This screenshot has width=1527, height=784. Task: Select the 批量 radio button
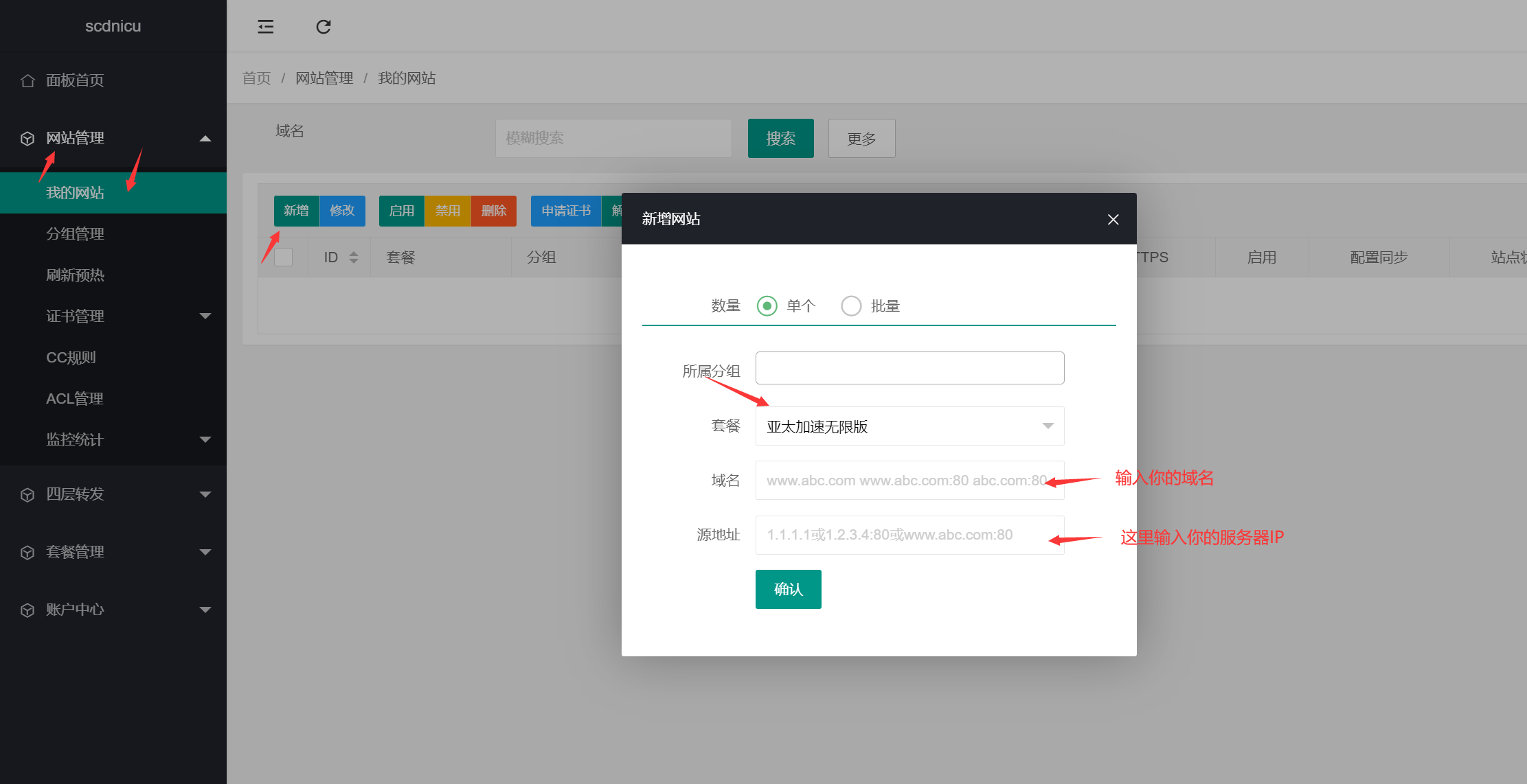click(x=851, y=305)
